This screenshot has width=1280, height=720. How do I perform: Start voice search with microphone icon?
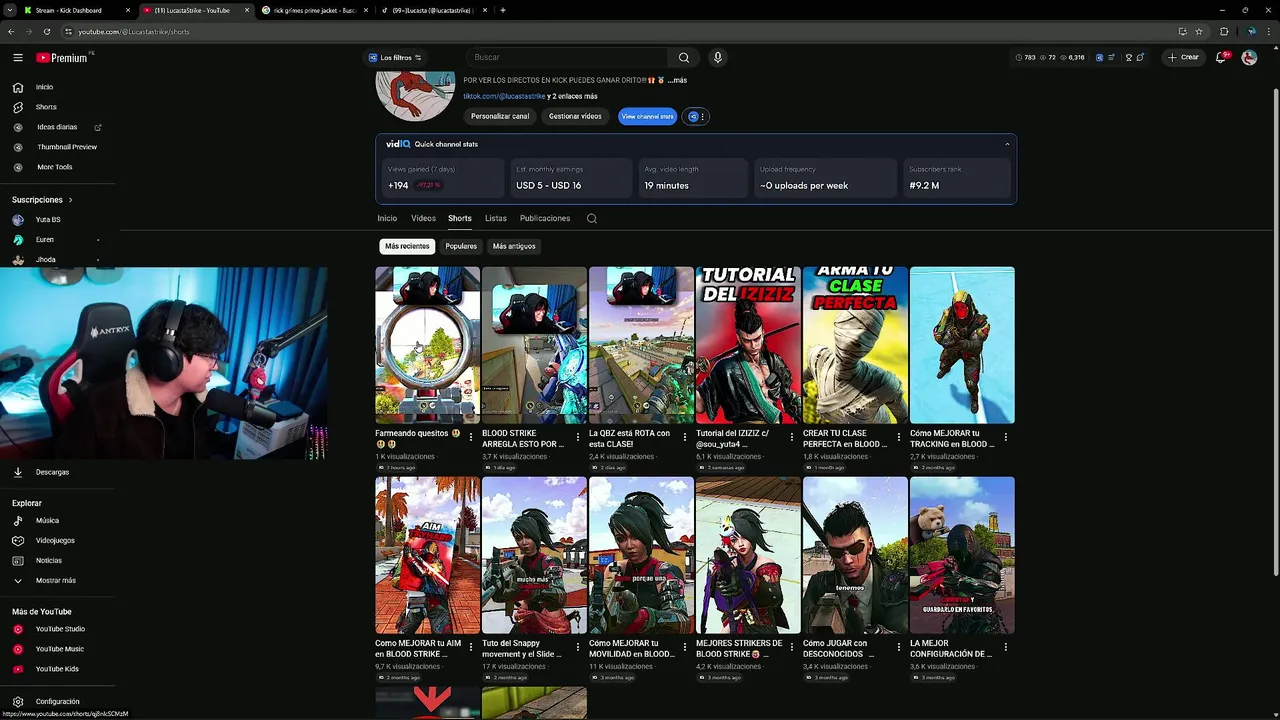point(717,57)
